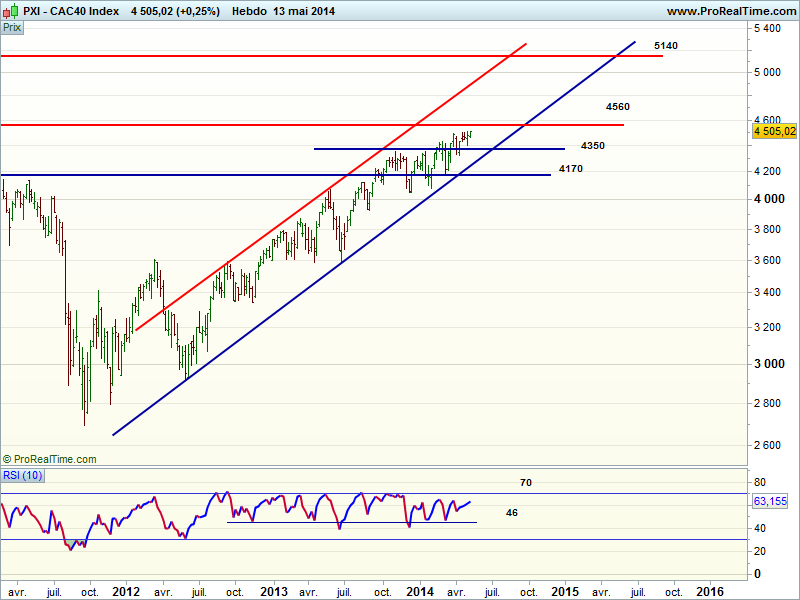Click the 5 400 price axis label
Image resolution: width=800 pixels, height=600 pixels.
[768, 29]
